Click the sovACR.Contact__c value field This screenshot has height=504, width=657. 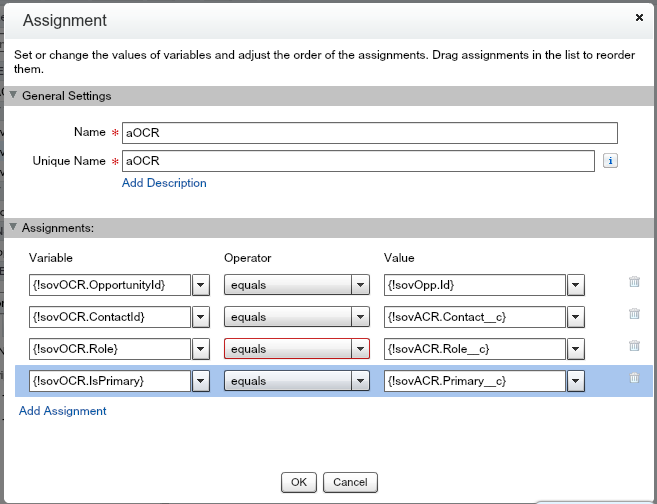[x=474, y=317]
